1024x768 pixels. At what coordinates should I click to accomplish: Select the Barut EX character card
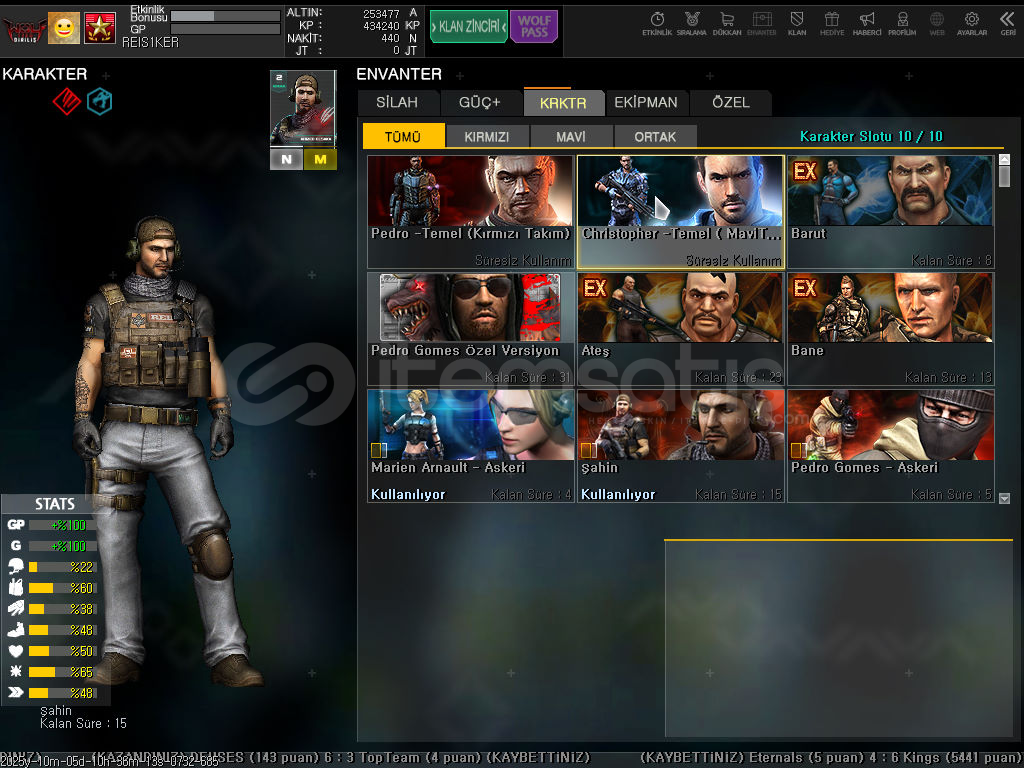891,212
